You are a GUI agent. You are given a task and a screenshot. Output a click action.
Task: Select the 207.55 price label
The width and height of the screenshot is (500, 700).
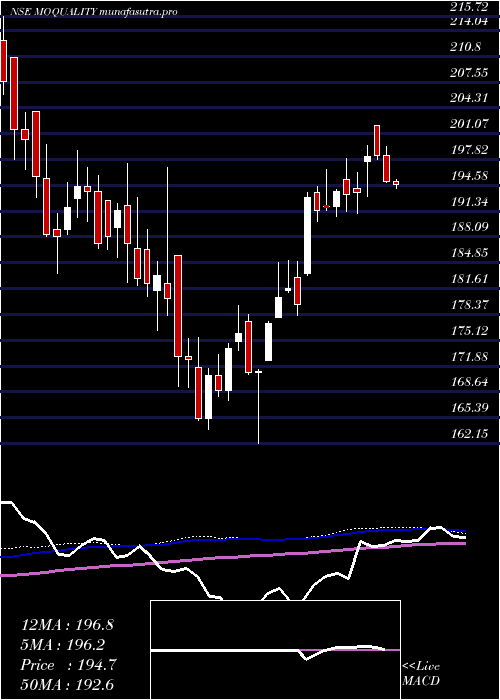pyautogui.click(x=467, y=72)
